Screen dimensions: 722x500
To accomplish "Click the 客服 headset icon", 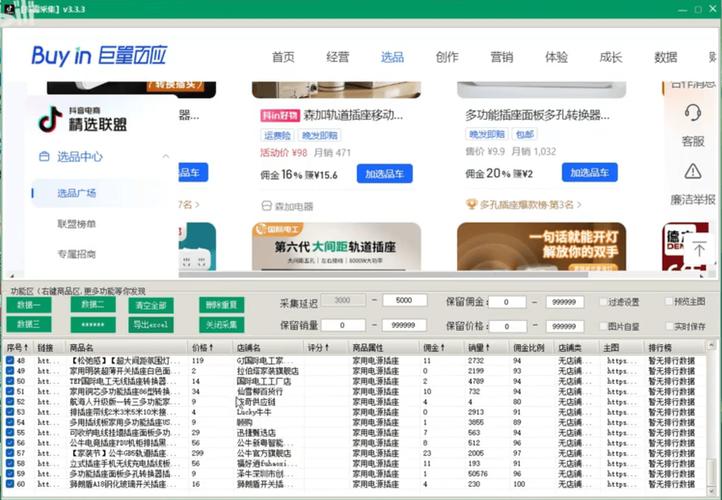I will pyautogui.click(x=693, y=113).
